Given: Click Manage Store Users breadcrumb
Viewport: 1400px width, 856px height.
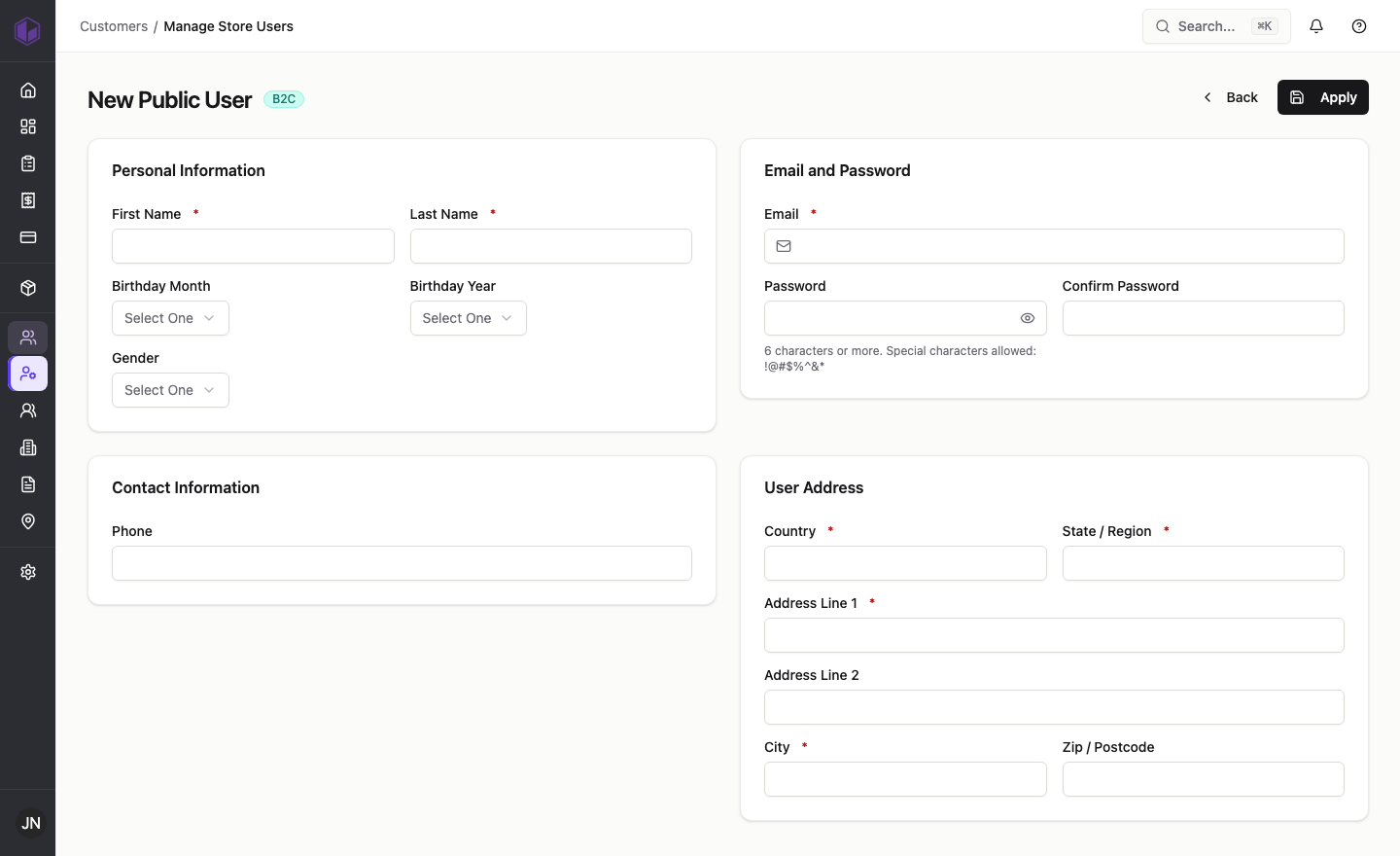Looking at the screenshot, I should click(228, 26).
